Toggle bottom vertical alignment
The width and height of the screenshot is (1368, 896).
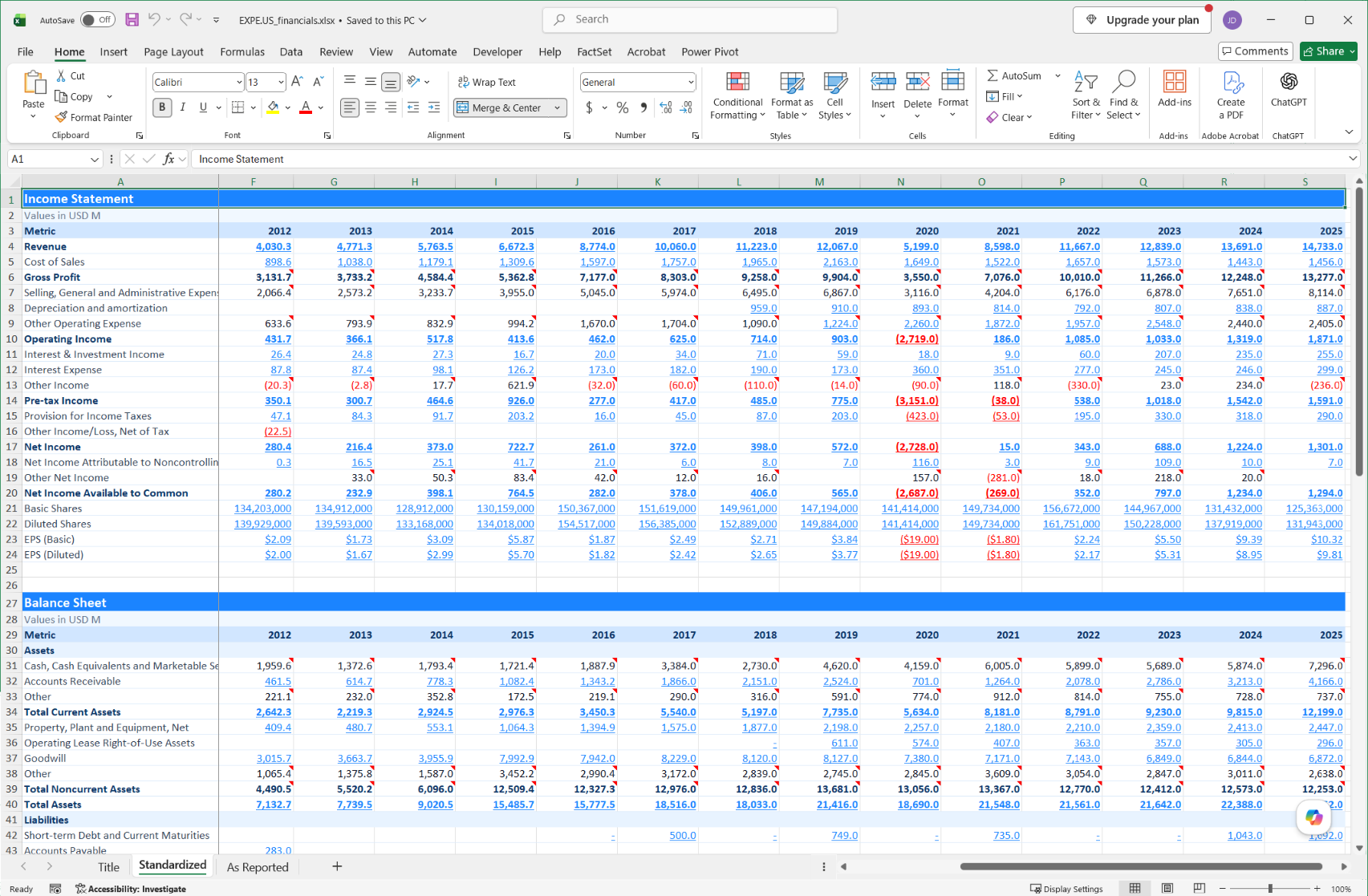click(391, 82)
